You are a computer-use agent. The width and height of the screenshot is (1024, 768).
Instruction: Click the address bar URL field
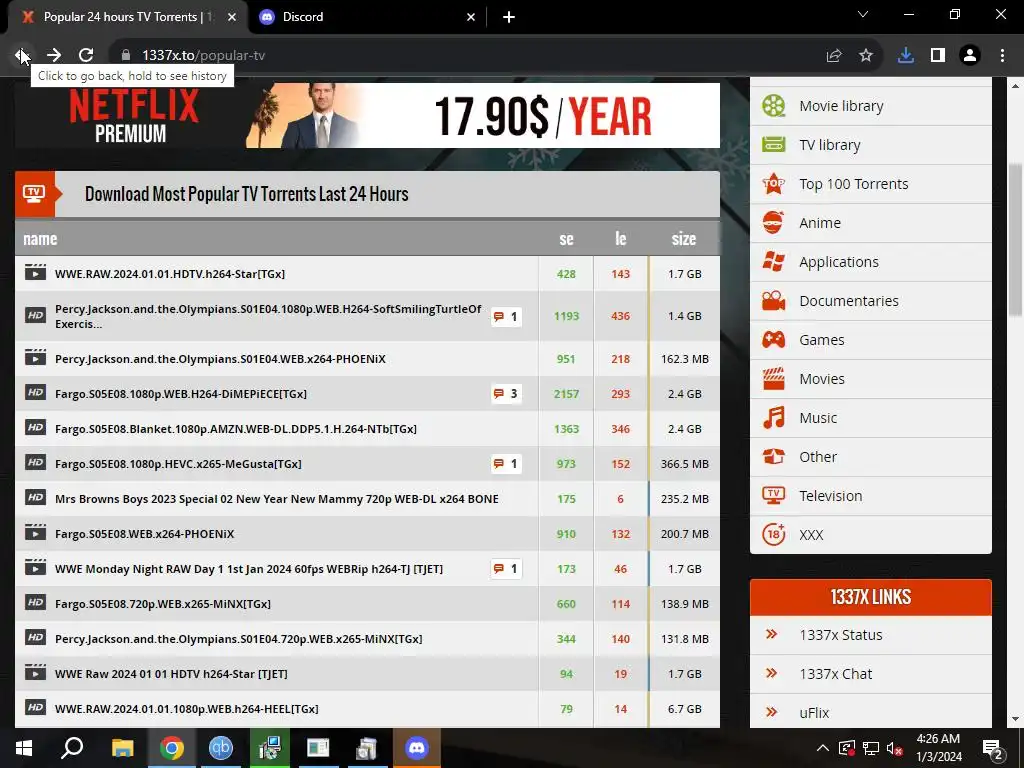click(x=470, y=56)
